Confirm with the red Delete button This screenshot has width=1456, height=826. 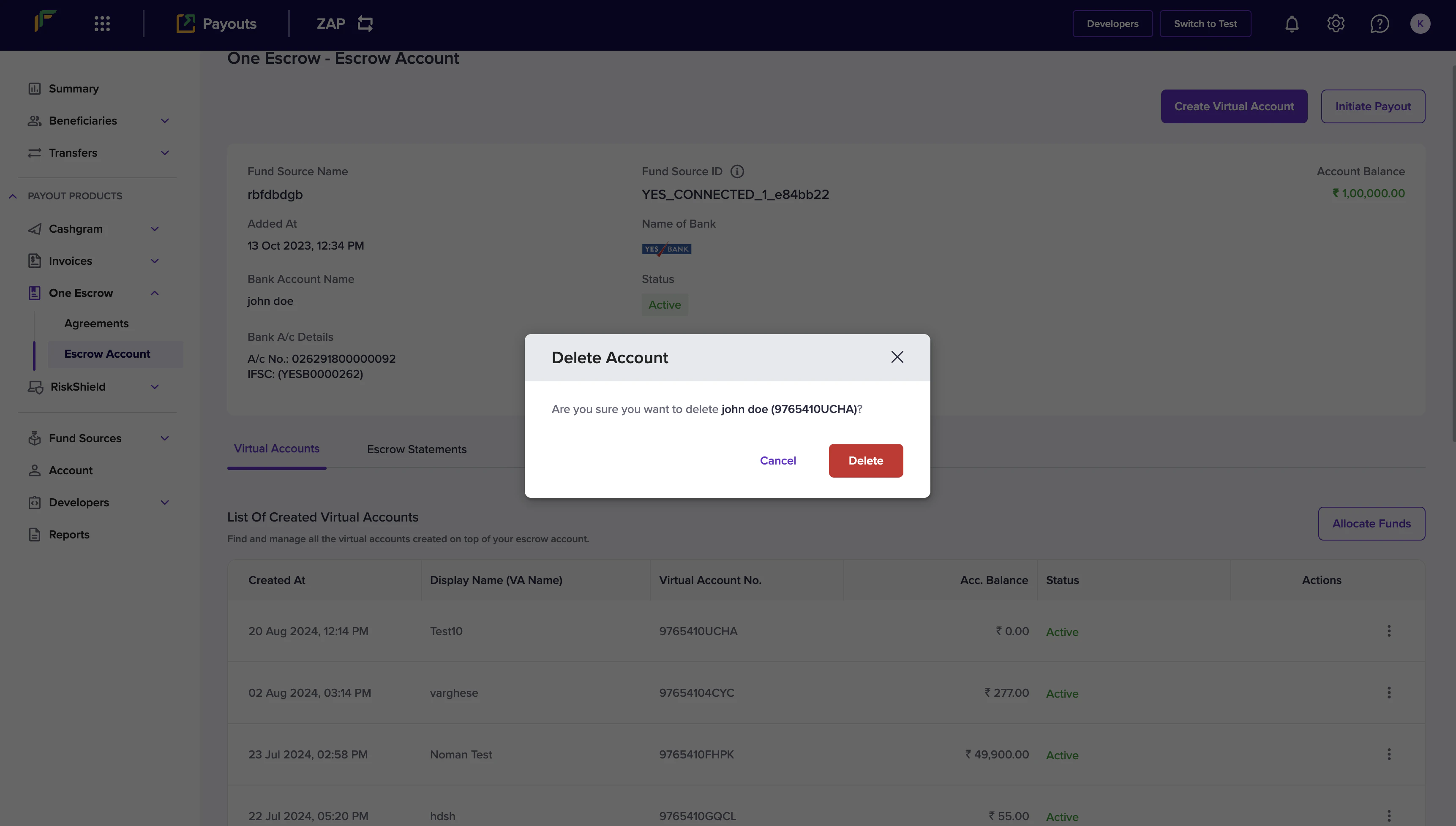tap(865, 461)
